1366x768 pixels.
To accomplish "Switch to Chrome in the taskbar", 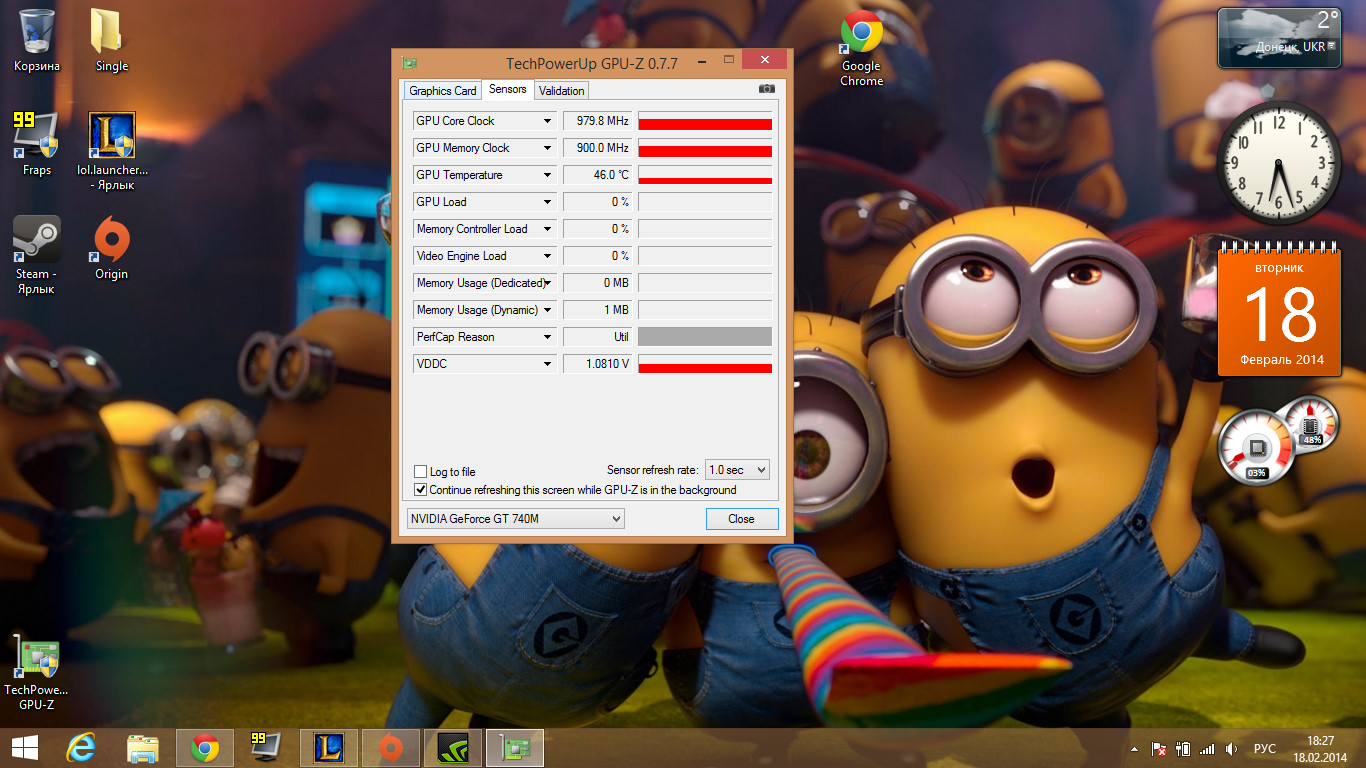I will pos(205,748).
